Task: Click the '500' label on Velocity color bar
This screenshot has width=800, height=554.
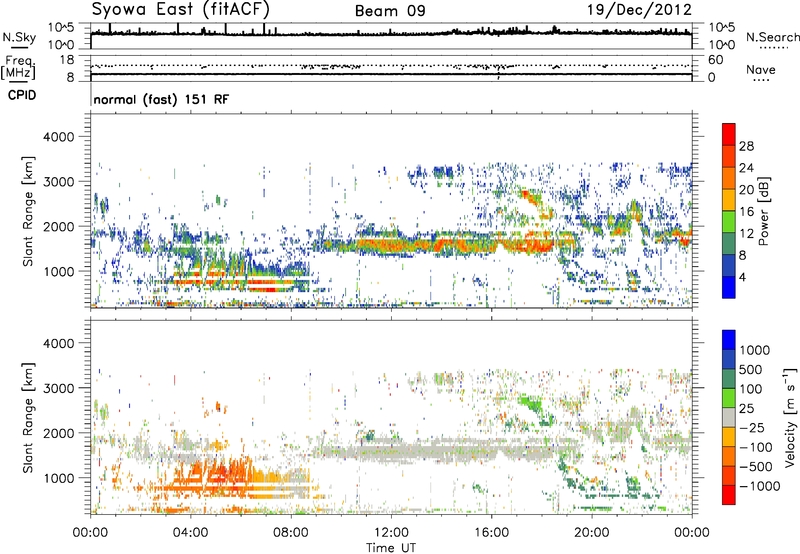Action: [753, 370]
